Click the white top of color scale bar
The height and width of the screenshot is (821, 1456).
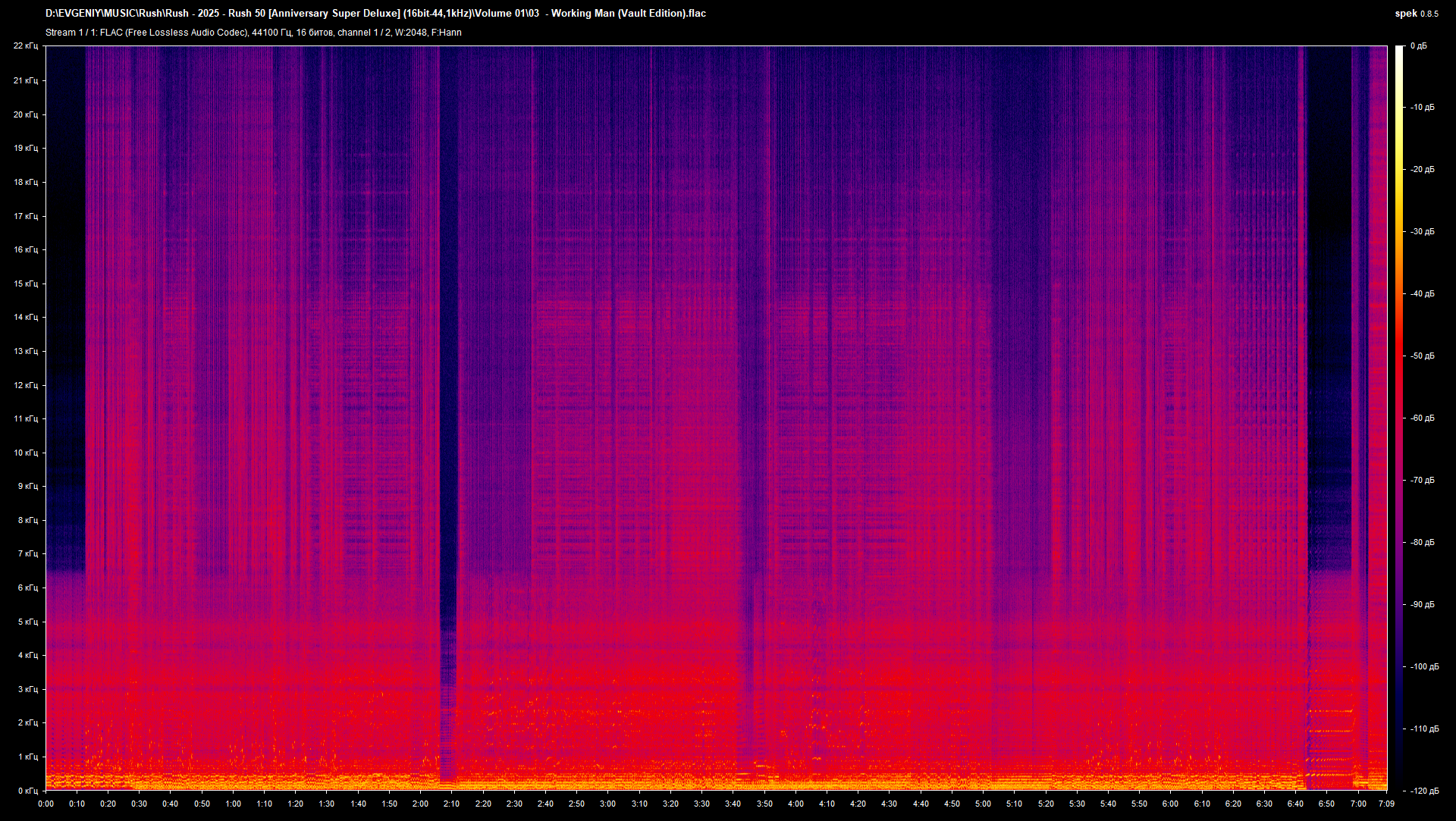point(1399,50)
